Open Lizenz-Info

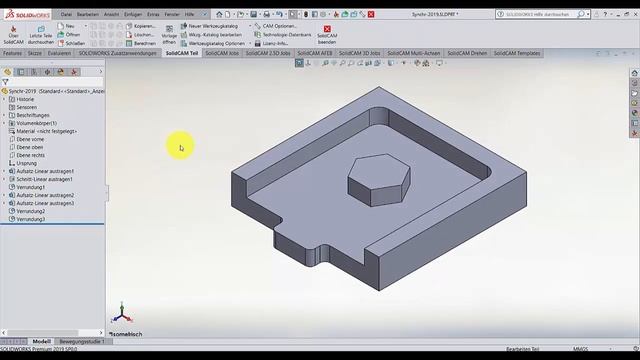pyautogui.click(x=272, y=43)
